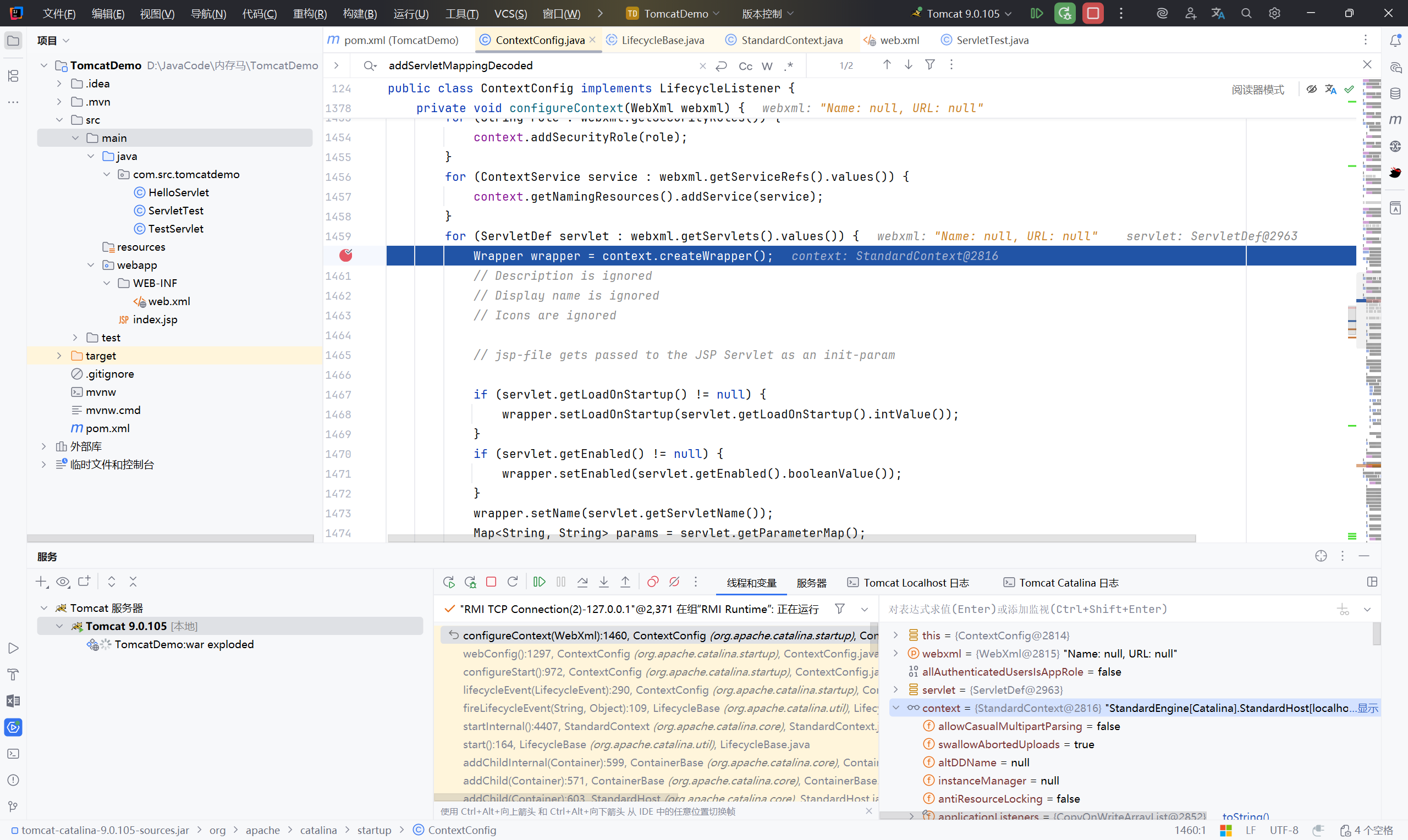Click the View Breakpoints icon
The image size is (1408, 840).
[652, 582]
